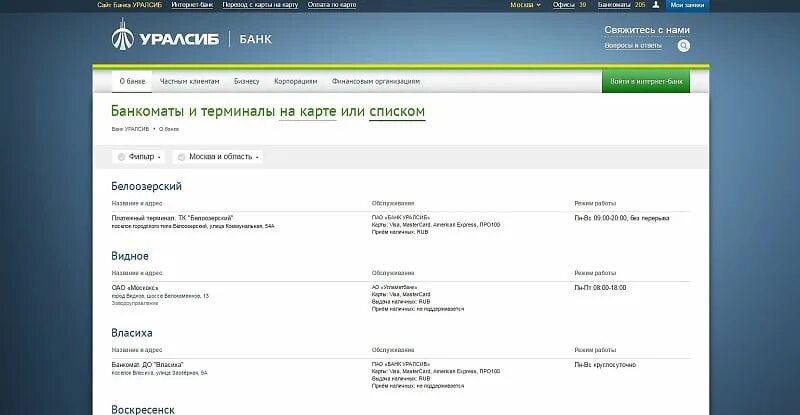Click Пн-Пт 08:00-18:00 working hours
800x415 pixels.
601,288
